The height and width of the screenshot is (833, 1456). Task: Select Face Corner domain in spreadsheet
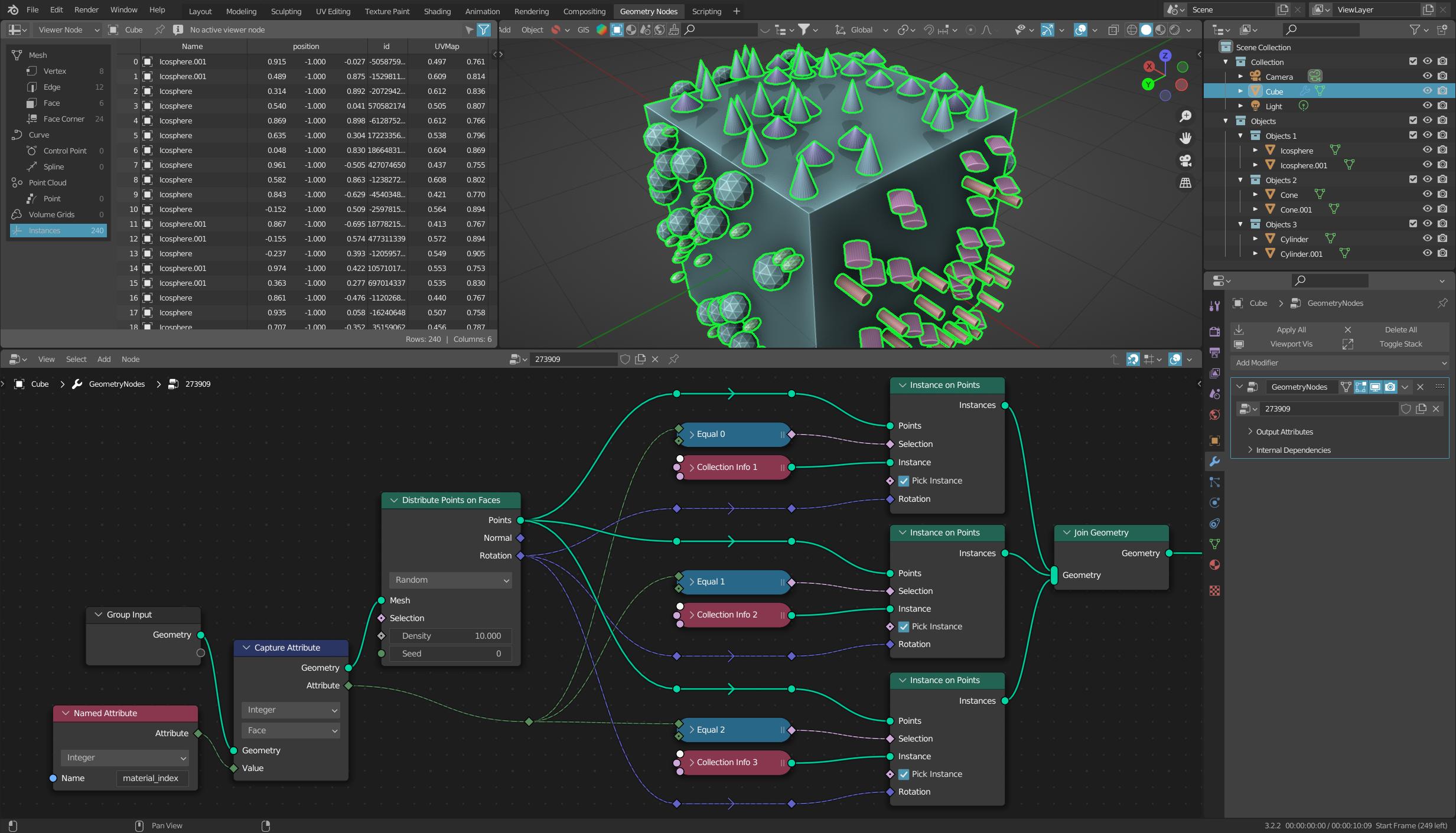click(x=64, y=119)
